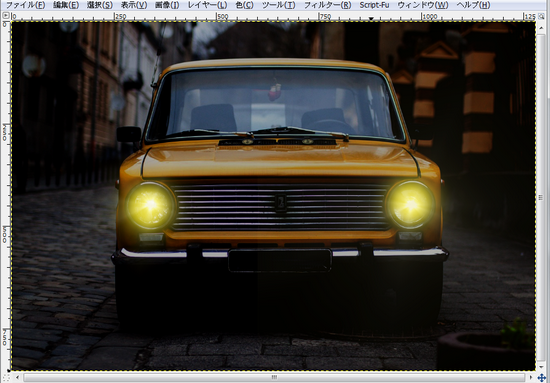Open the フィルター(R) menu
Screen dimensions: 550x383
pos(327,5)
